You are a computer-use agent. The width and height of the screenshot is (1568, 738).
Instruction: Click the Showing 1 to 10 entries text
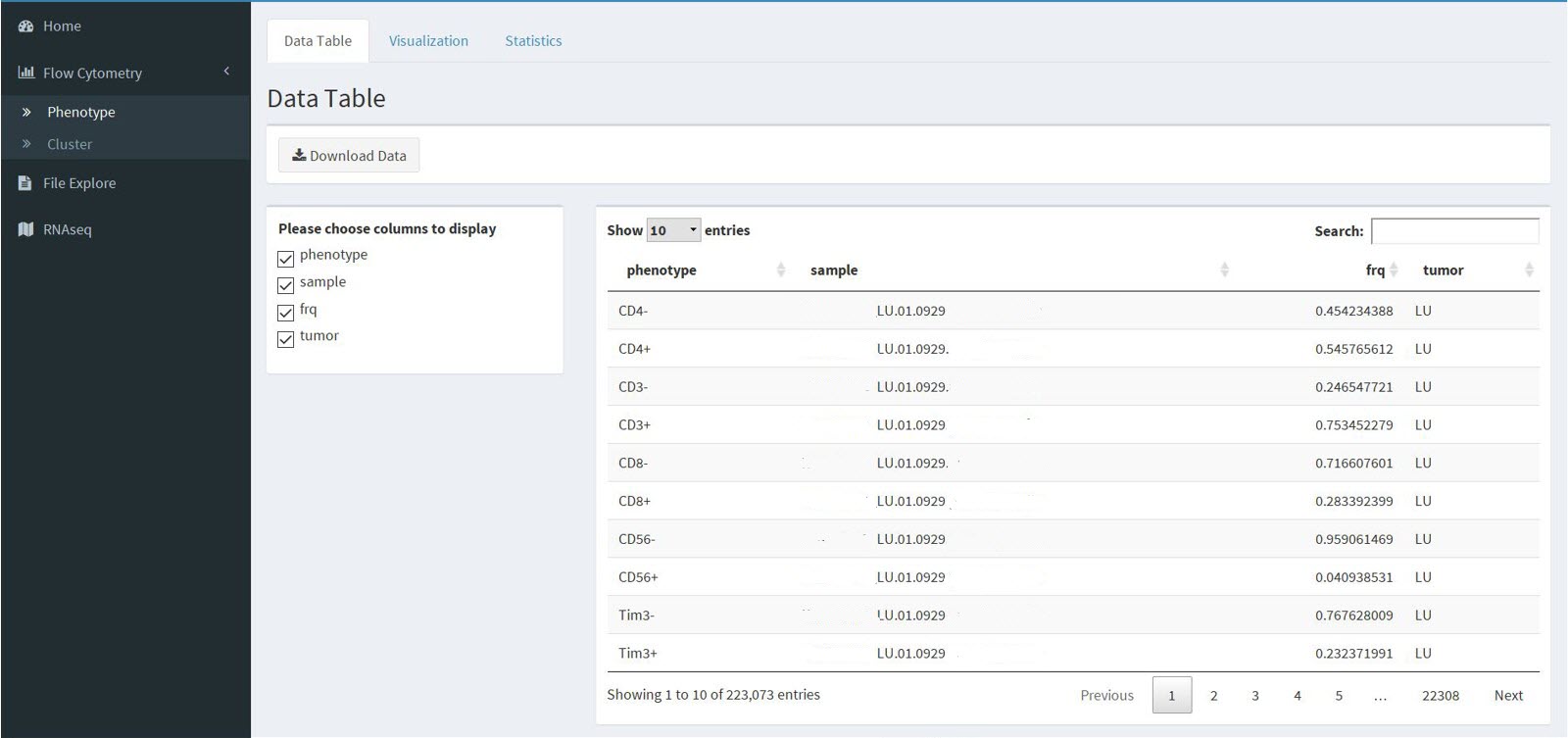[x=713, y=694]
